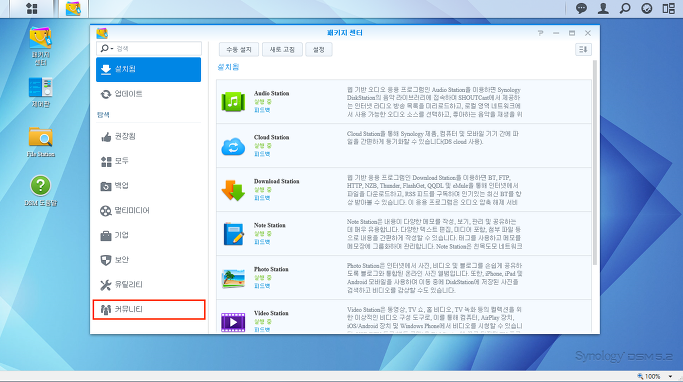Open feed link under Photo Station
Image resolution: width=683 pixels, height=382 pixels.
(262, 286)
